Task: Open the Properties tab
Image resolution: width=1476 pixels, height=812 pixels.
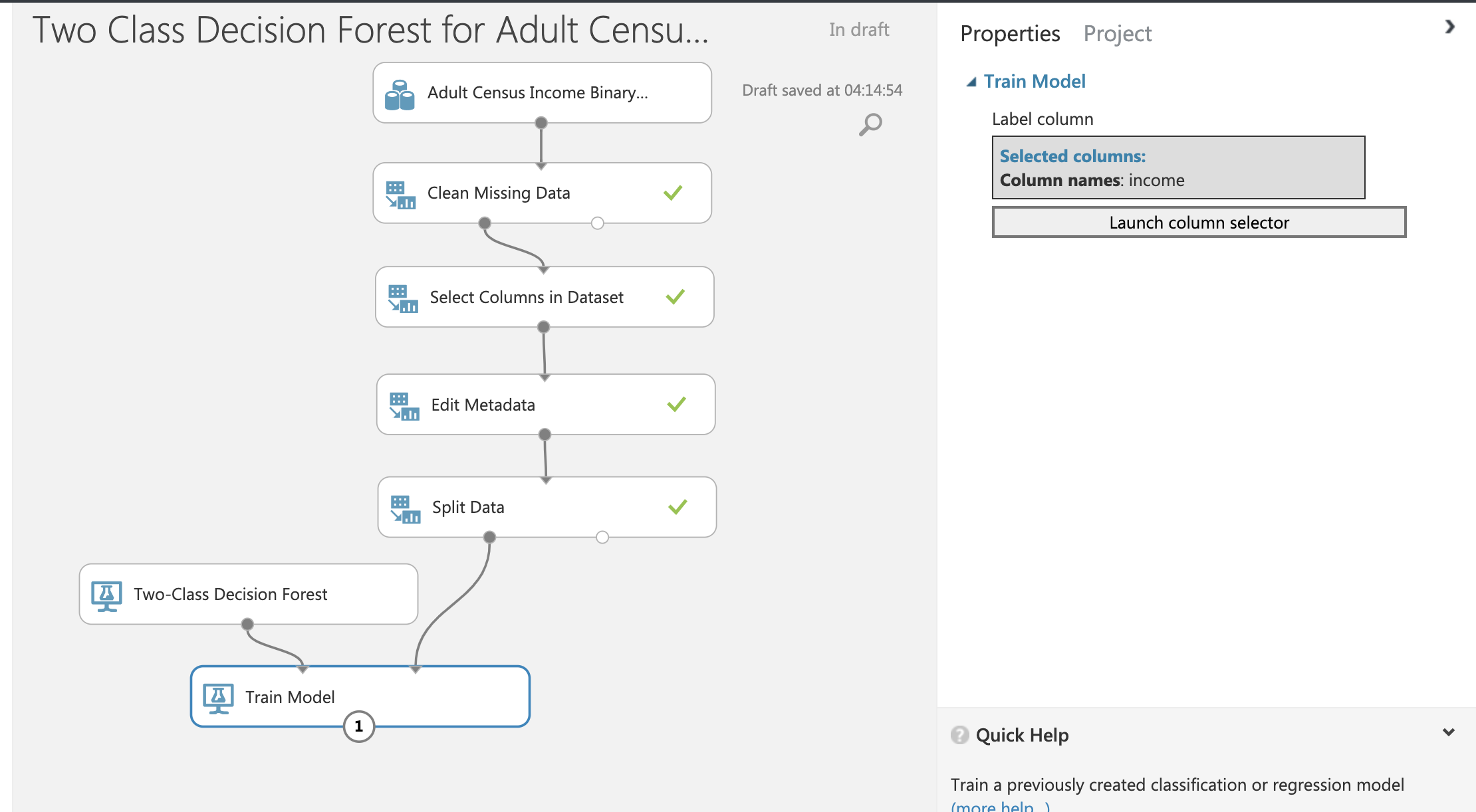Action: point(1009,33)
